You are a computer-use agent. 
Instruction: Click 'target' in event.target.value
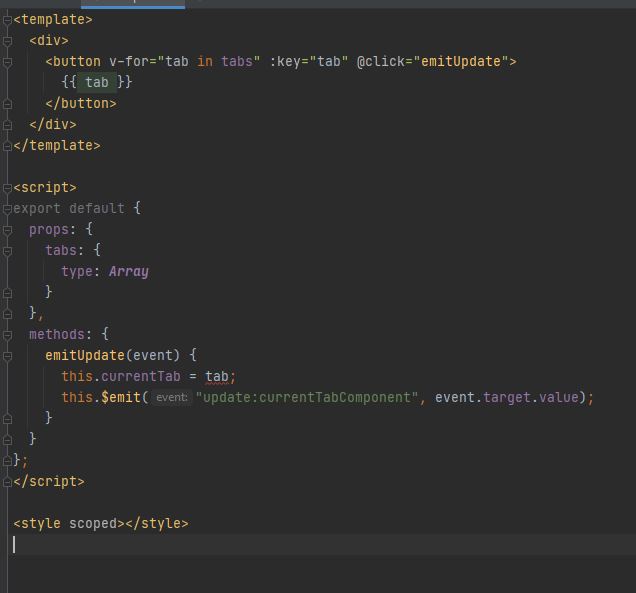pyautogui.click(x=507, y=397)
